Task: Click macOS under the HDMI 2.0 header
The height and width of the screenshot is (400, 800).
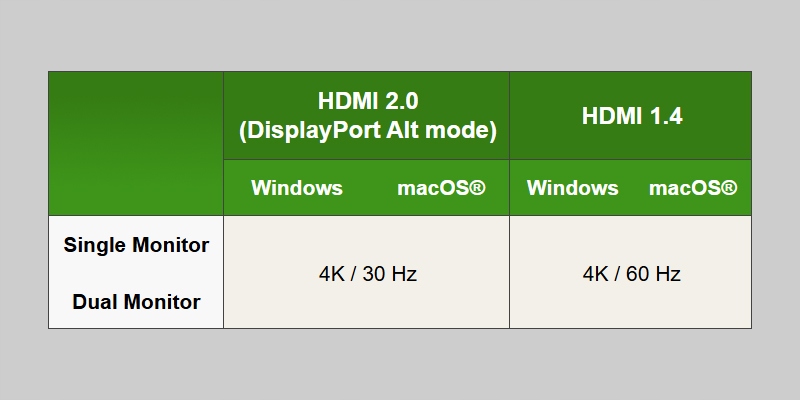Action: [x=436, y=188]
